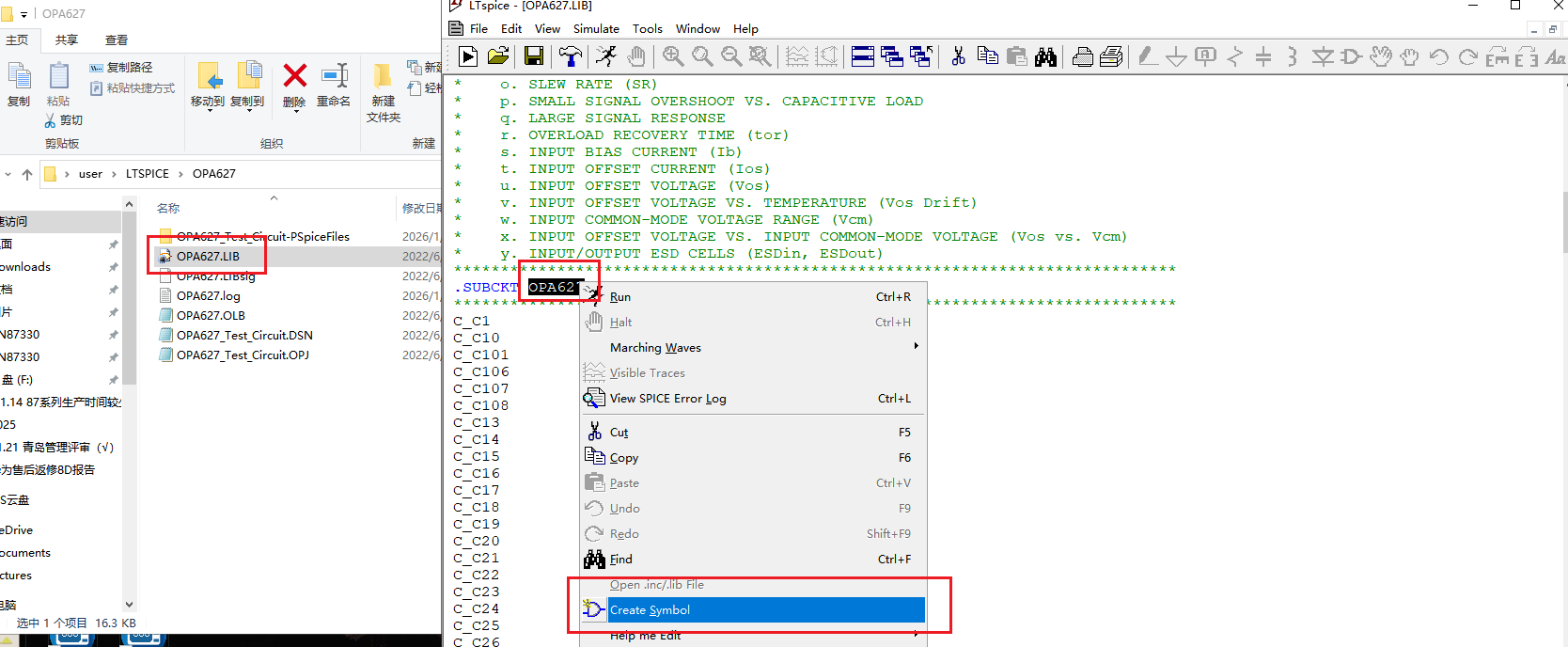
Task: Click LTSPICE in the address breadcrumb
Action: pos(148,174)
